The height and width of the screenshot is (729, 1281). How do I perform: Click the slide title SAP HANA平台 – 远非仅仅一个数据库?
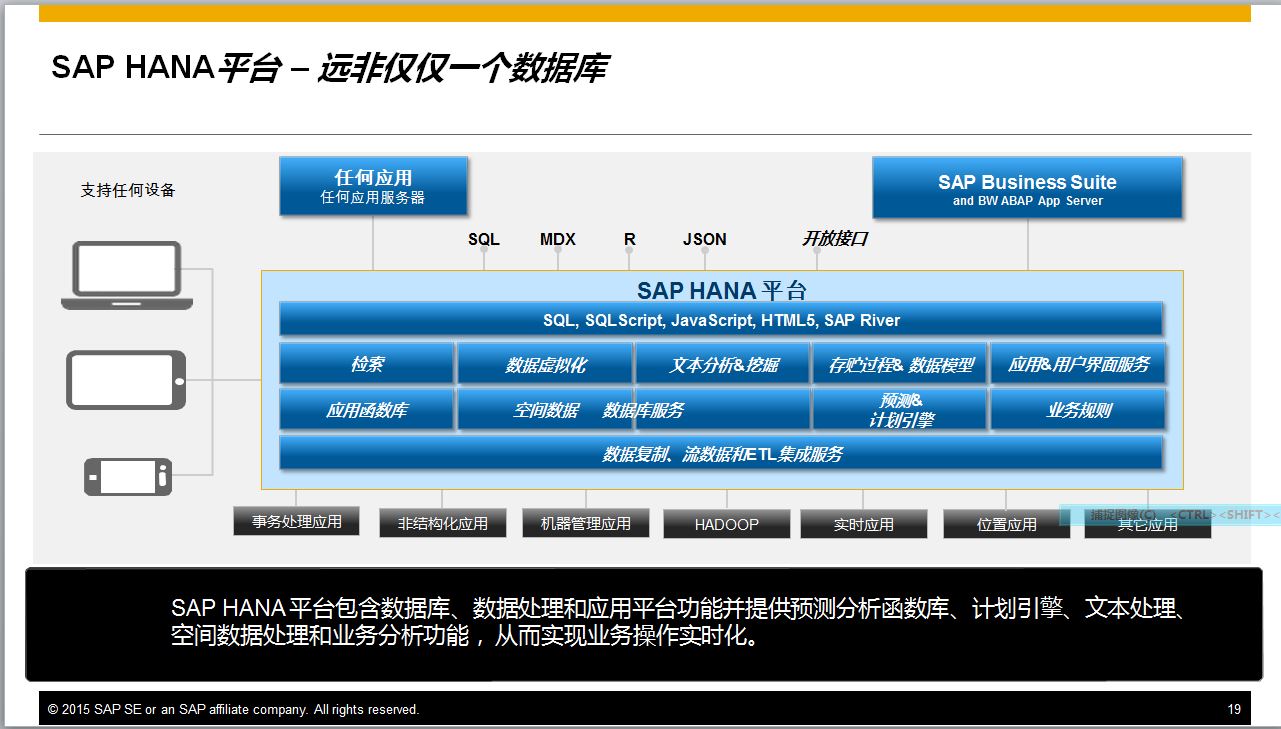click(x=329, y=69)
